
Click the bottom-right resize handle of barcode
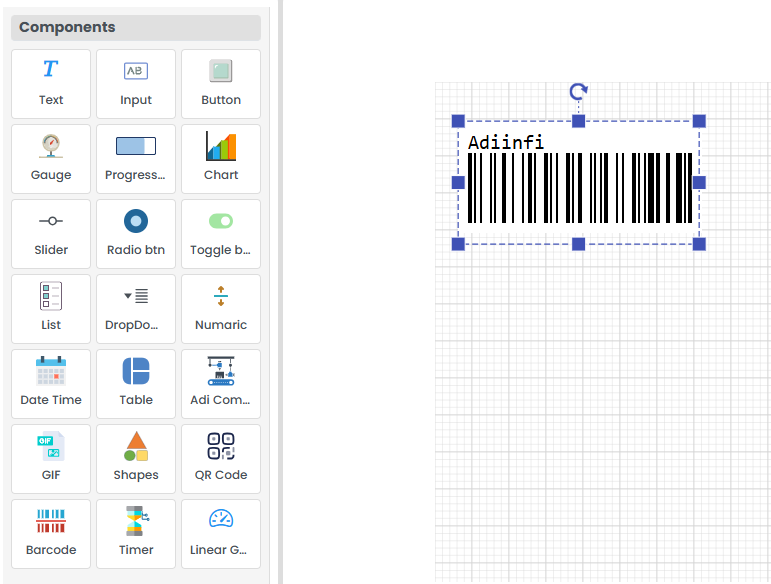pyautogui.click(x=699, y=244)
